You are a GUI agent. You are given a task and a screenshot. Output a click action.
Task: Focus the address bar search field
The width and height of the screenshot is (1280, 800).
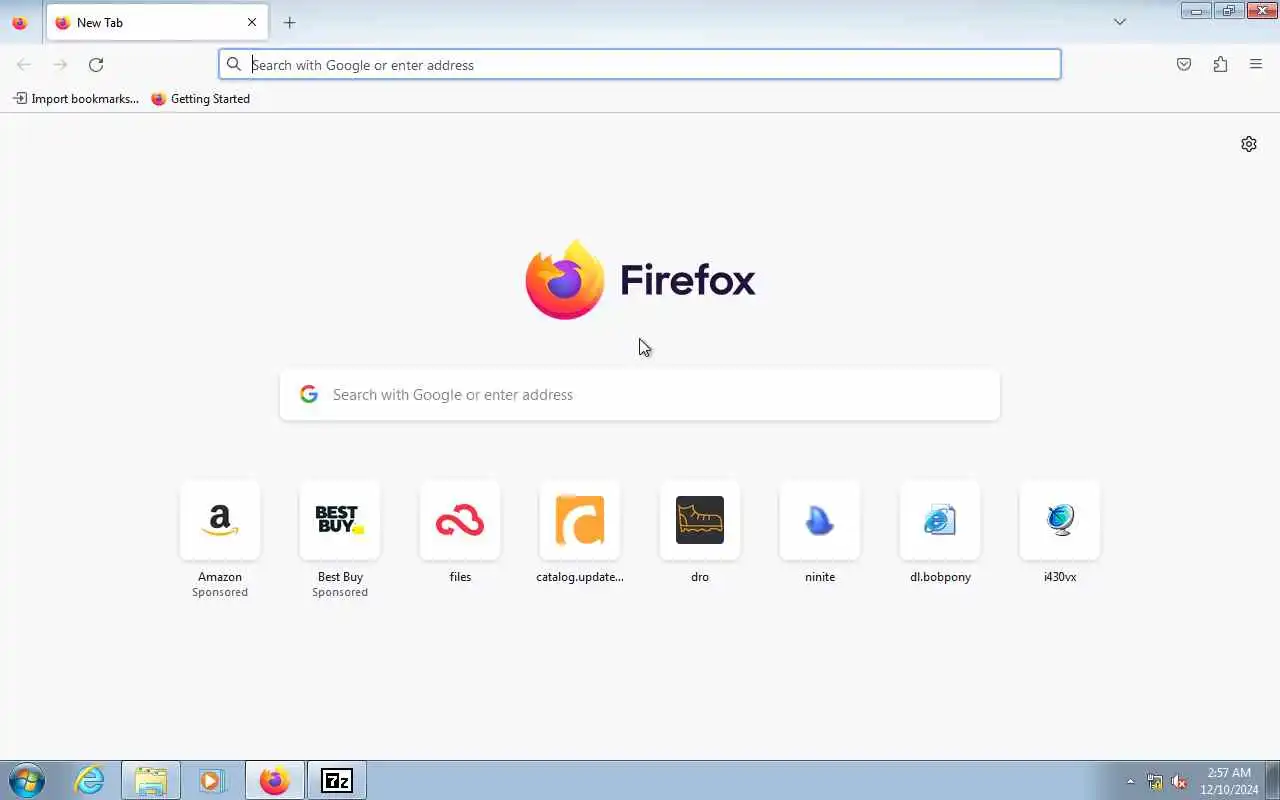(640, 65)
